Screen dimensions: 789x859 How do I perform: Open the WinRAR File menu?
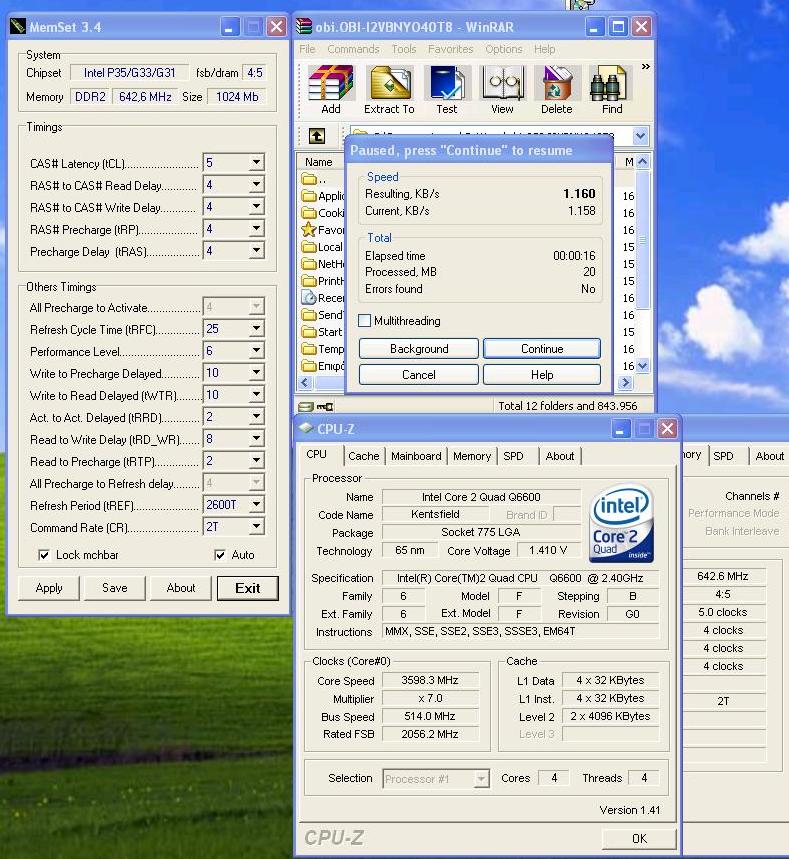pos(307,49)
